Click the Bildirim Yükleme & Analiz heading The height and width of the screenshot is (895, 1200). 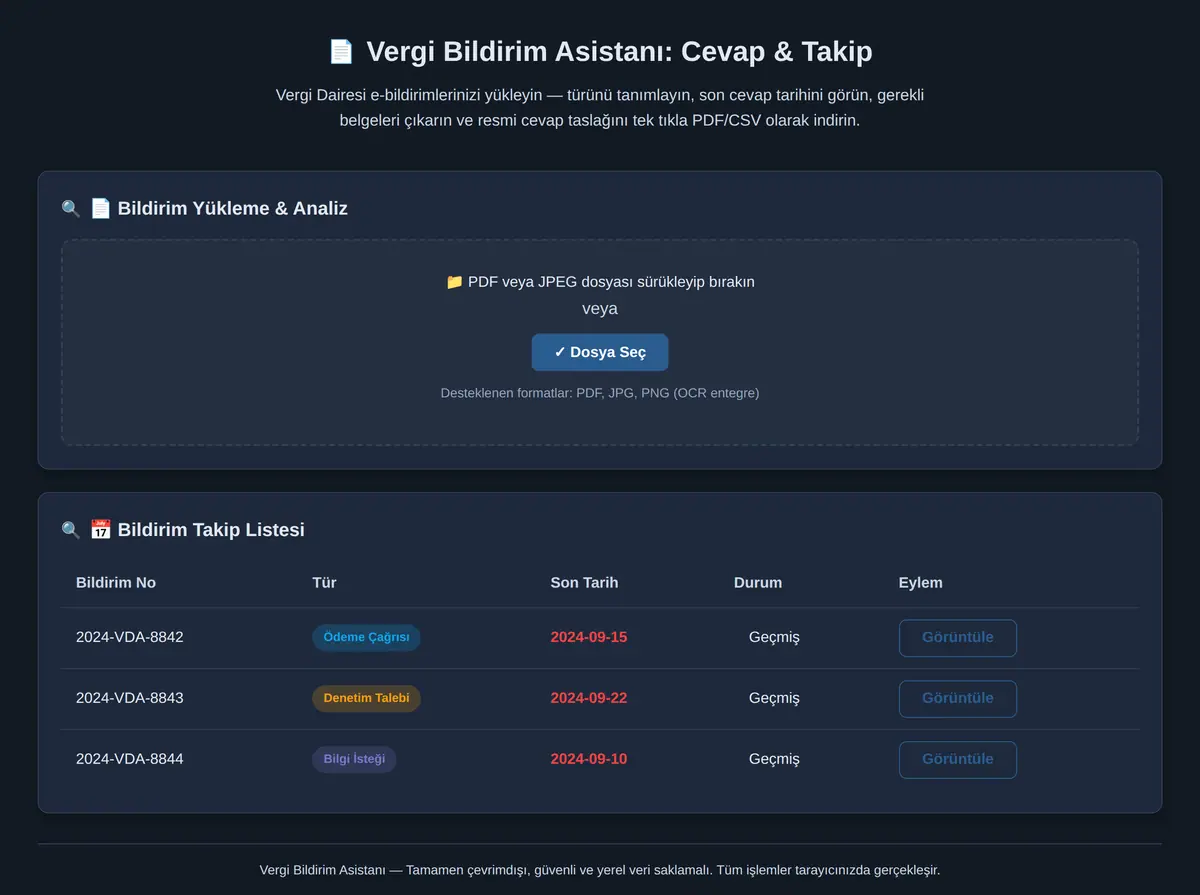(233, 209)
